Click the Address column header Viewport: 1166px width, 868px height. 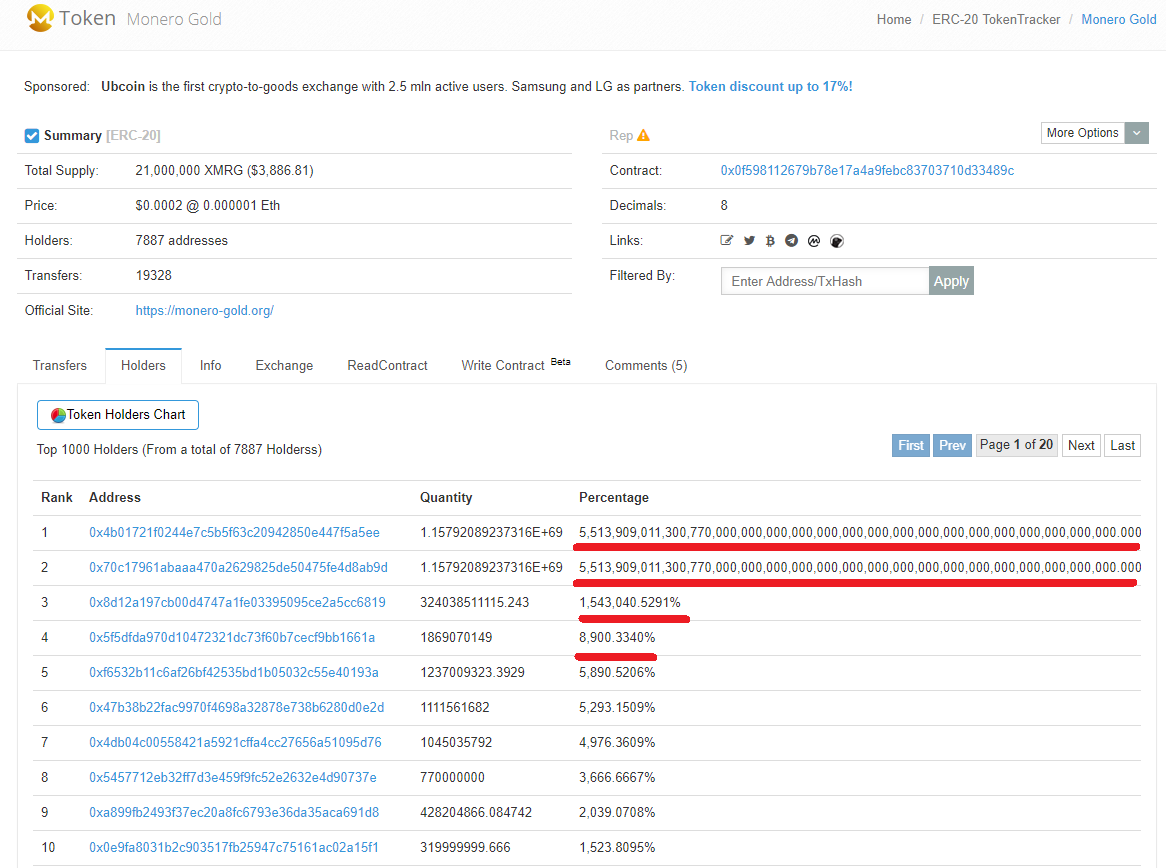pos(115,498)
